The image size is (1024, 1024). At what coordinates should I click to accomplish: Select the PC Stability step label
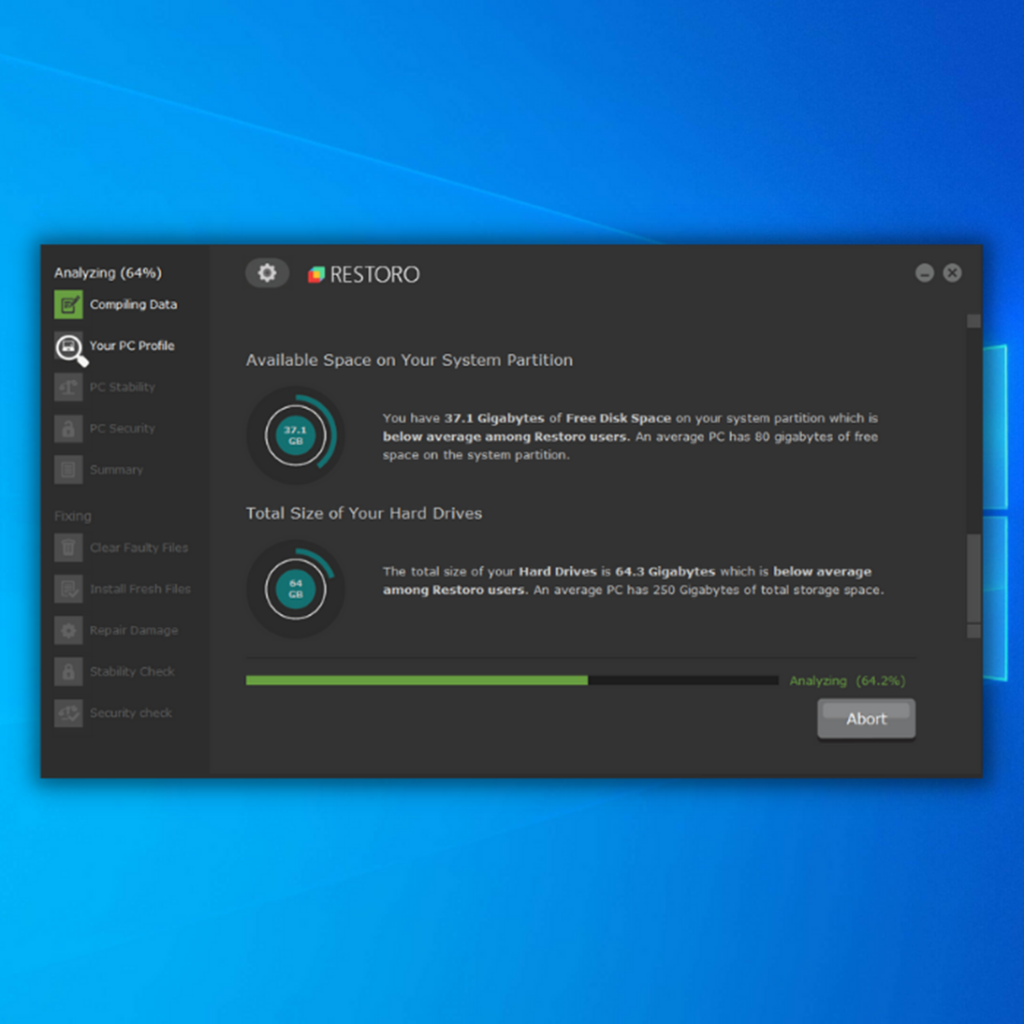(x=122, y=387)
